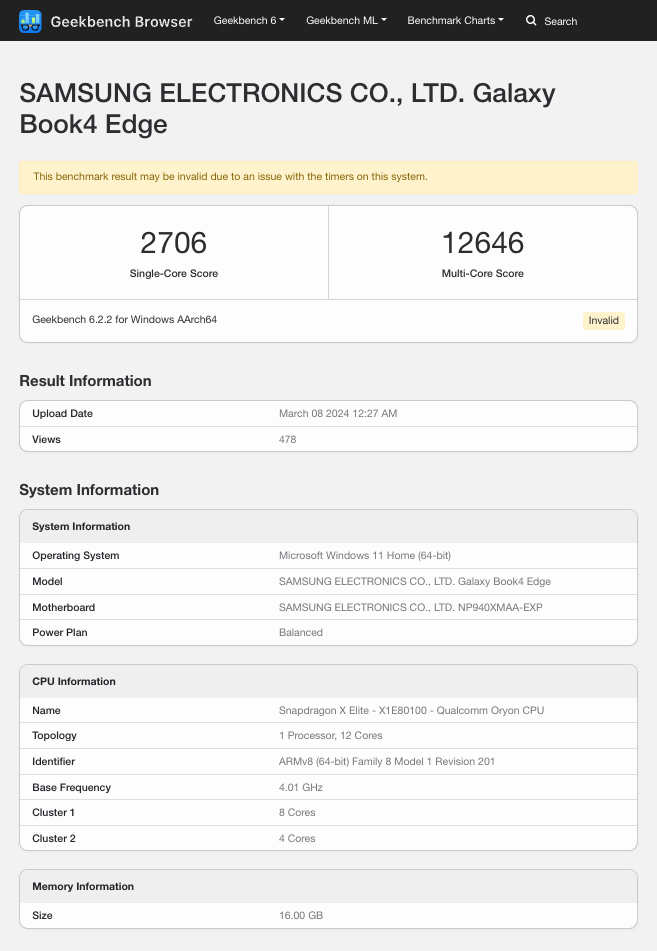The width and height of the screenshot is (657, 951).
Task: Click the Galaxy Book4 Edge page title
Action: [287, 109]
